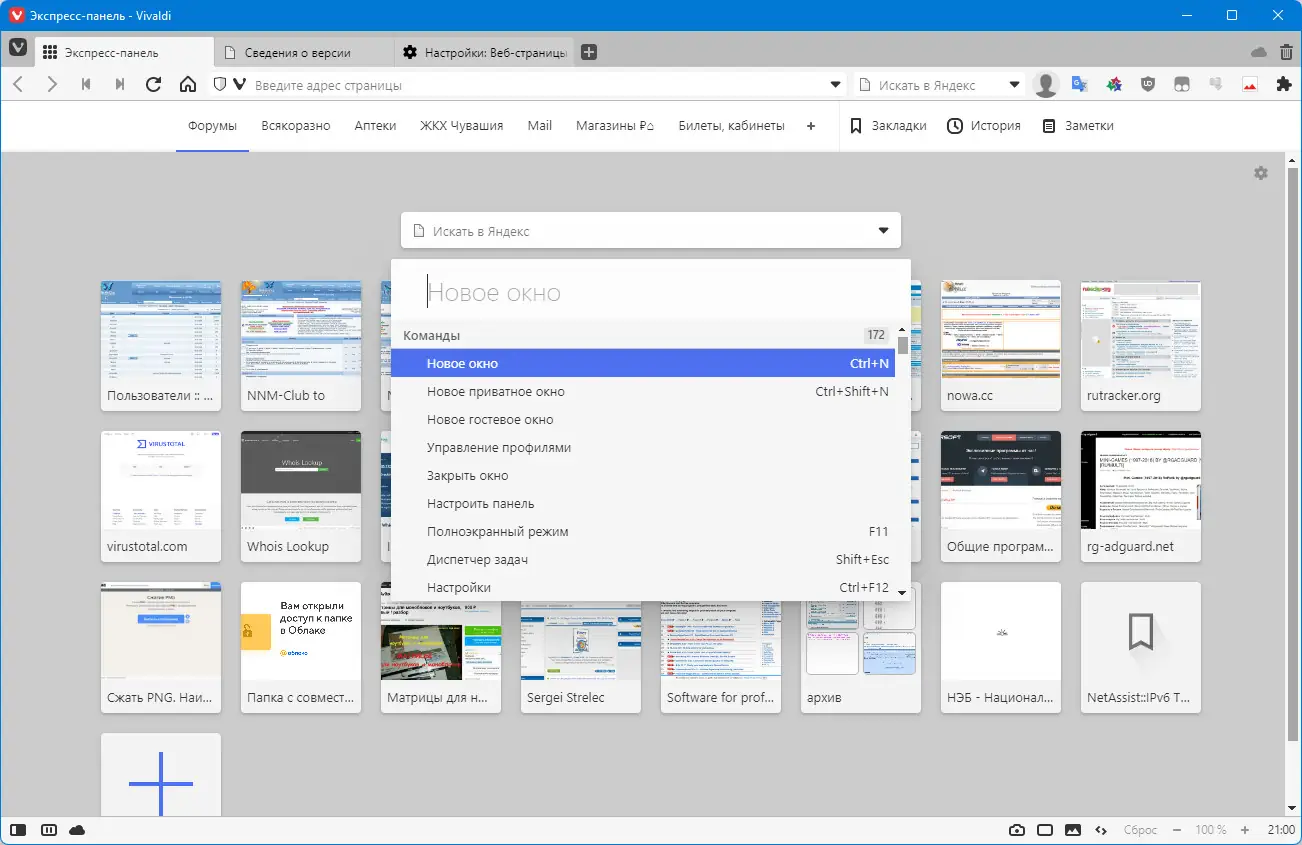Zoom in with the plus button
This screenshot has width=1302, height=845.
point(1245,830)
